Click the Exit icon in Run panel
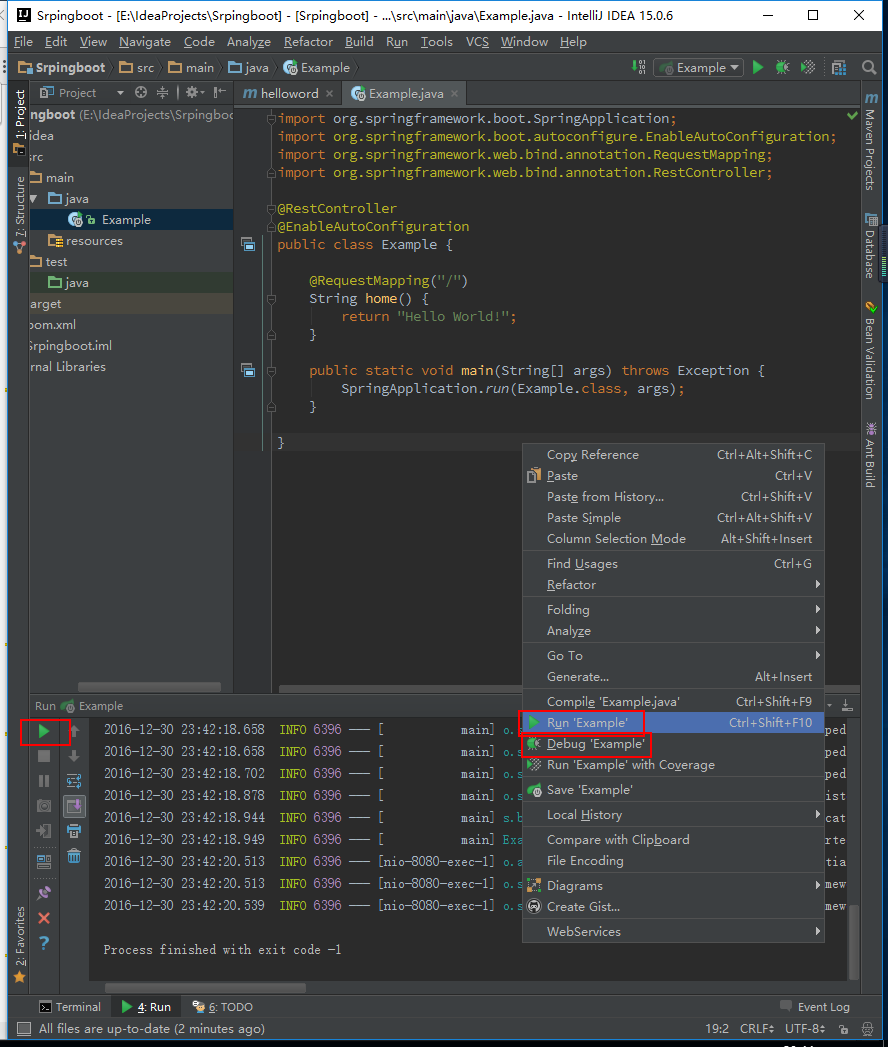 [44, 831]
